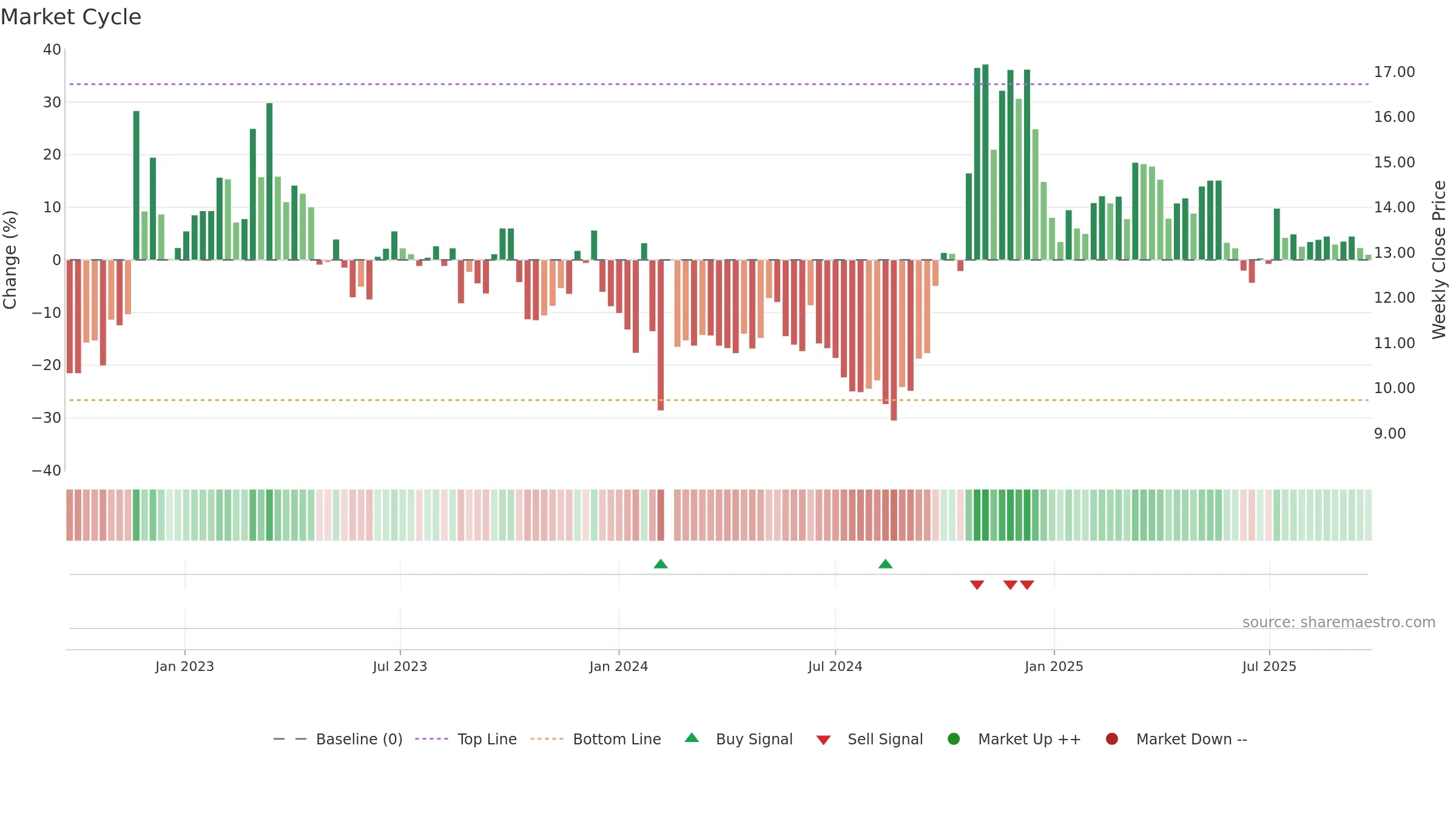
Task: Select the first sell signal marker of the three
Action: click(977, 585)
